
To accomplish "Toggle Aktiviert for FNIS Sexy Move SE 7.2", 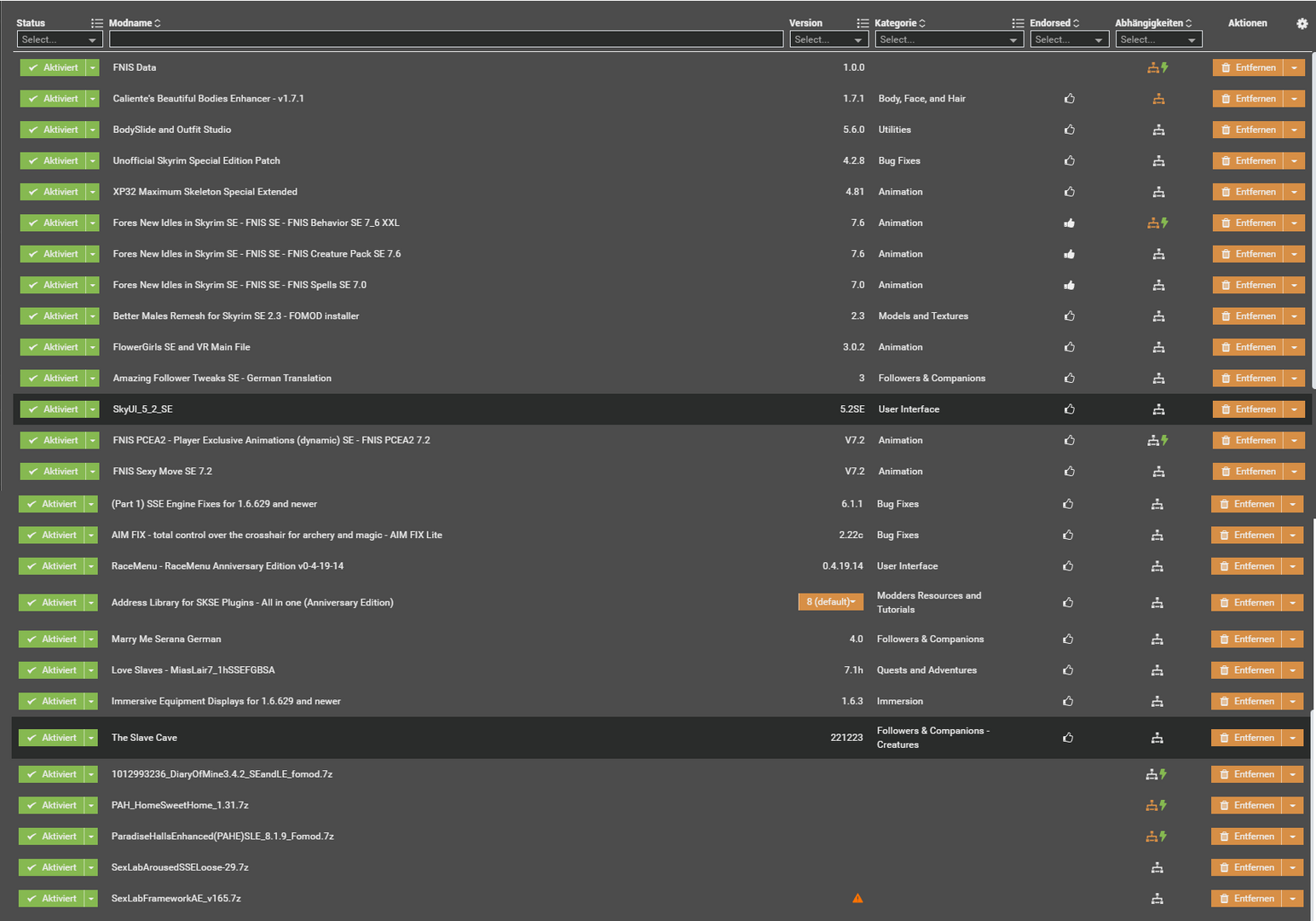I will pyautogui.click(x=53, y=472).
